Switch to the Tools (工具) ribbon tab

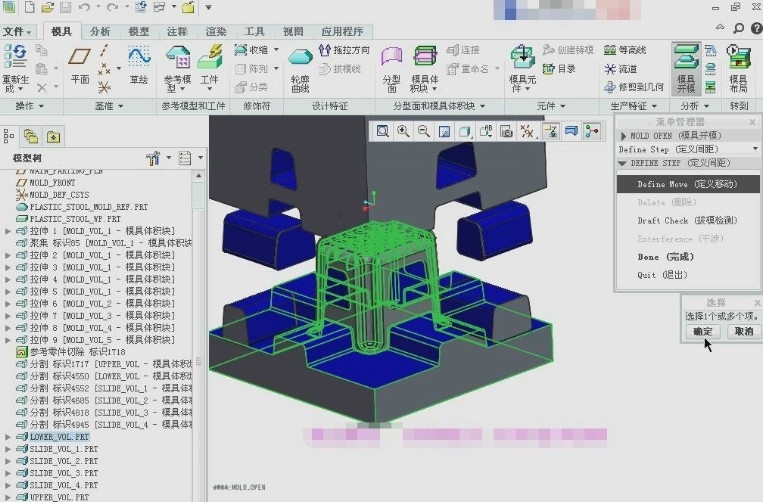254,32
